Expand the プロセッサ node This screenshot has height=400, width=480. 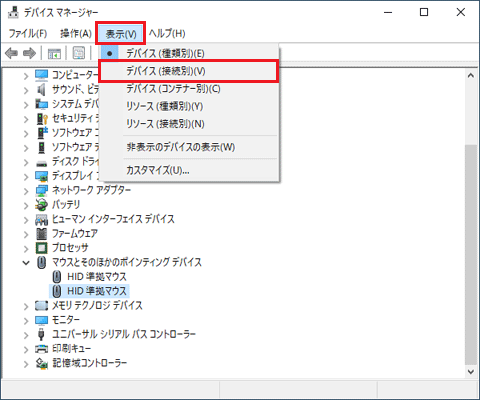coord(26,248)
